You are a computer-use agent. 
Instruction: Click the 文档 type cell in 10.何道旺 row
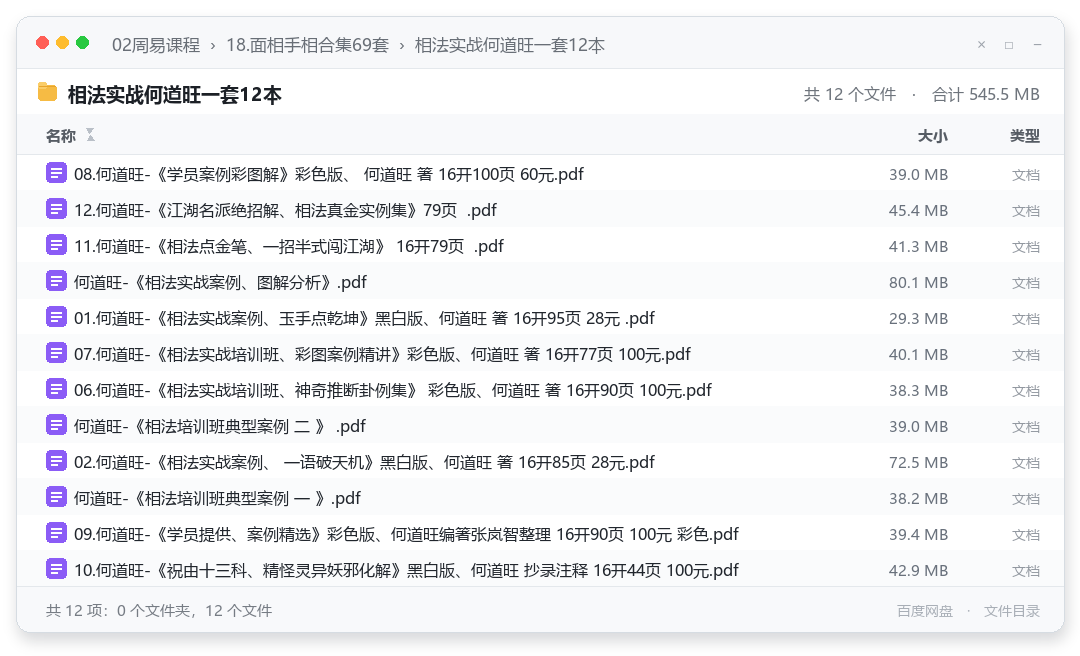(1026, 571)
